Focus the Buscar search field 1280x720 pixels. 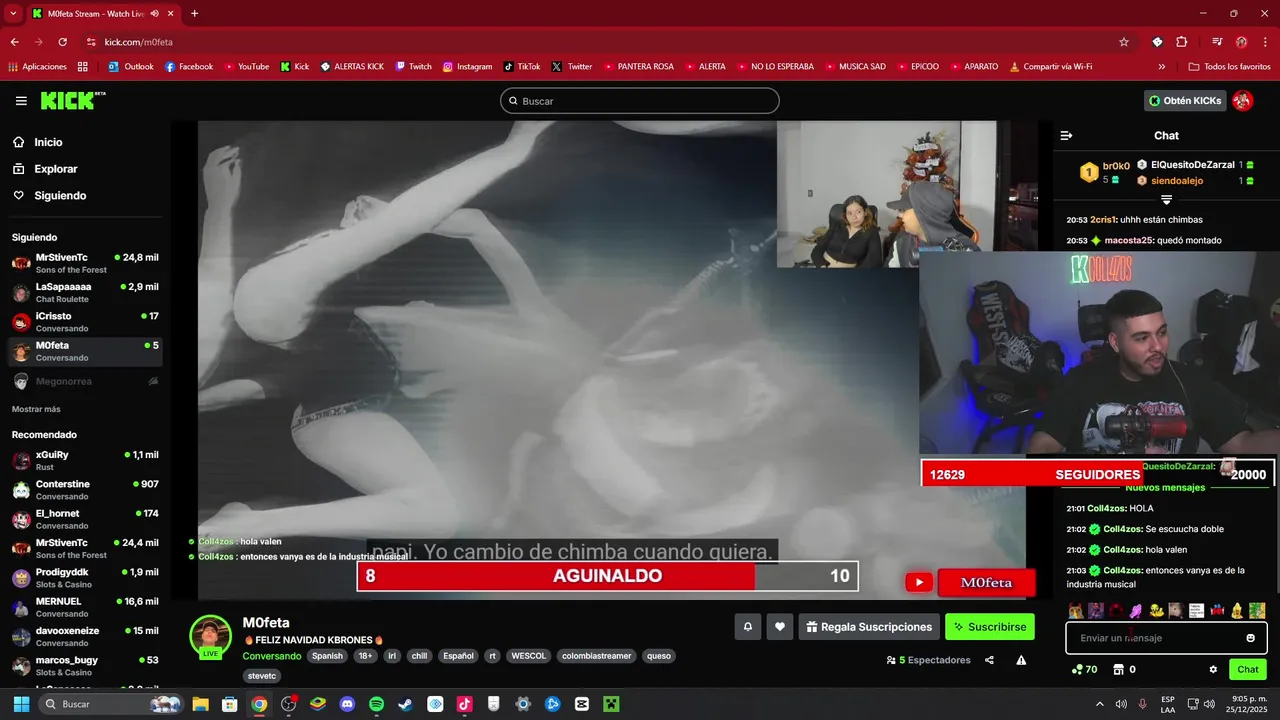click(x=640, y=101)
